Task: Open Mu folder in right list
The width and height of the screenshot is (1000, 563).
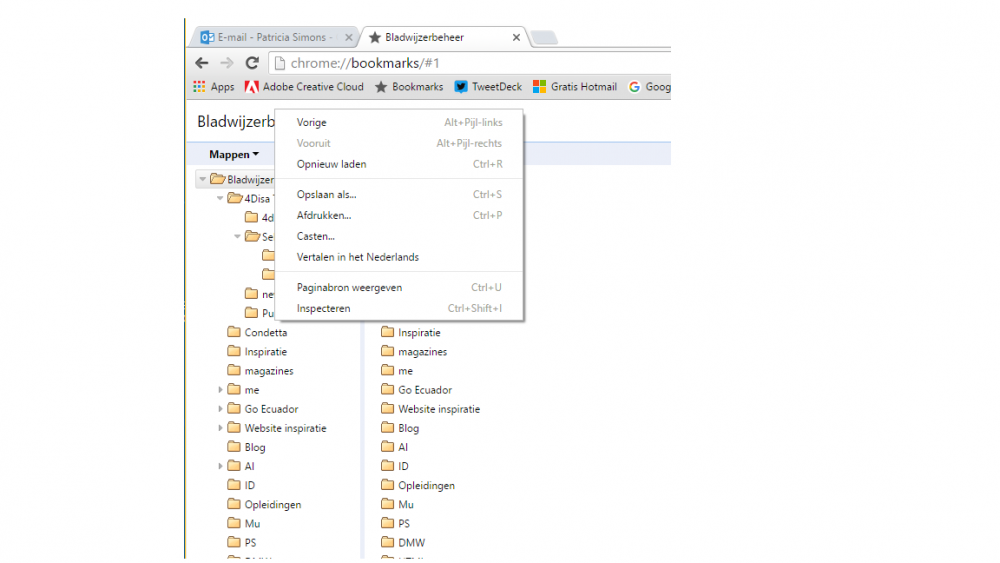Action: [x=398, y=504]
